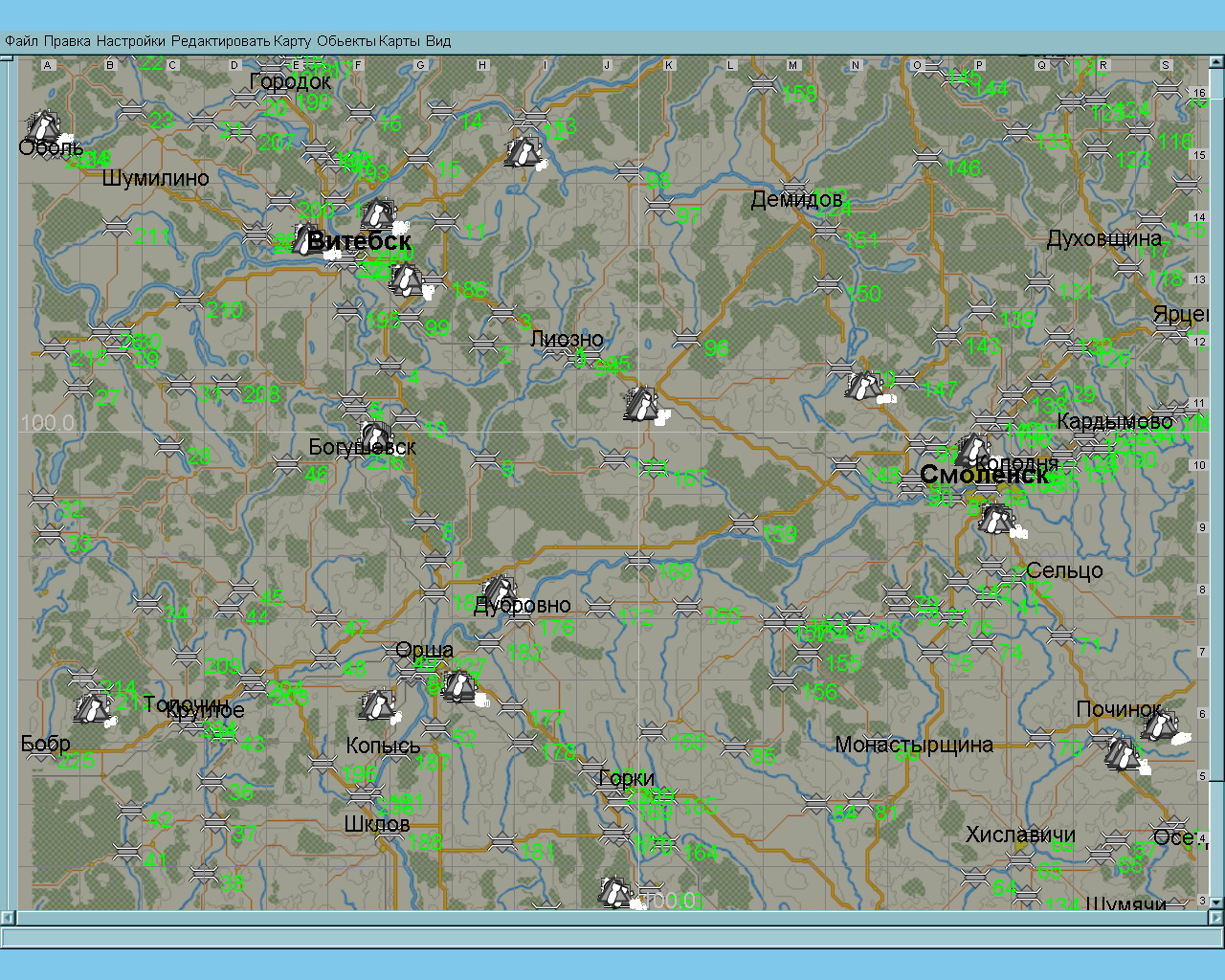Image resolution: width=1225 pixels, height=980 pixels.
Task: Click grid row label 15
Action: (1198, 155)
